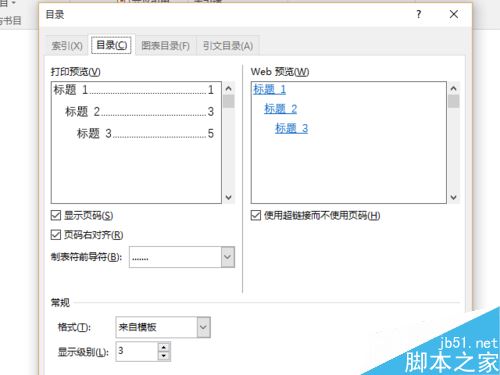Screen dimensions: 500x375
Task: Toggle the 页码右对齐(R) checkbox
Action: 56,235
